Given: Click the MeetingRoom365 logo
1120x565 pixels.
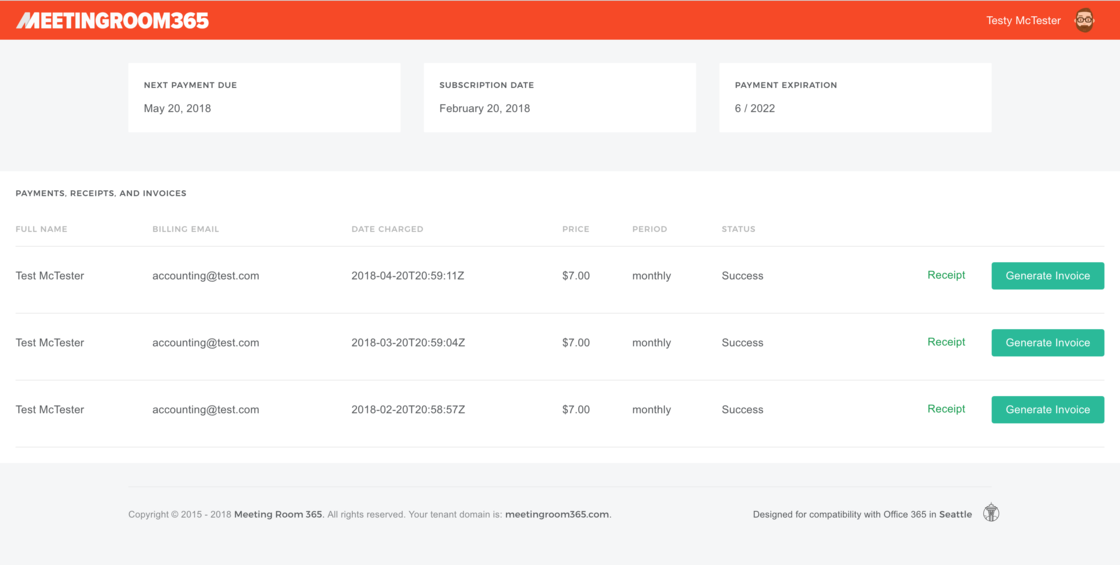Looking at the screenshot, I should [112, 21].
